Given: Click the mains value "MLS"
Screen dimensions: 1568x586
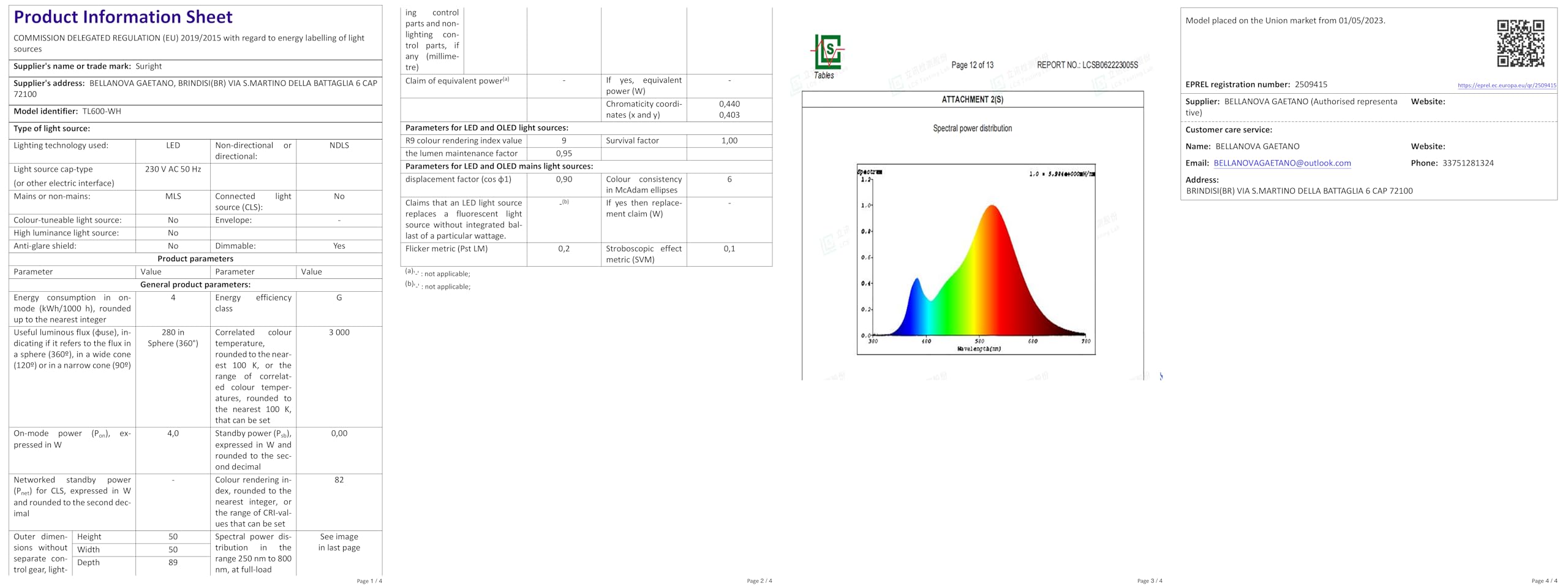Looking at the screenshot, I should 173,196.
